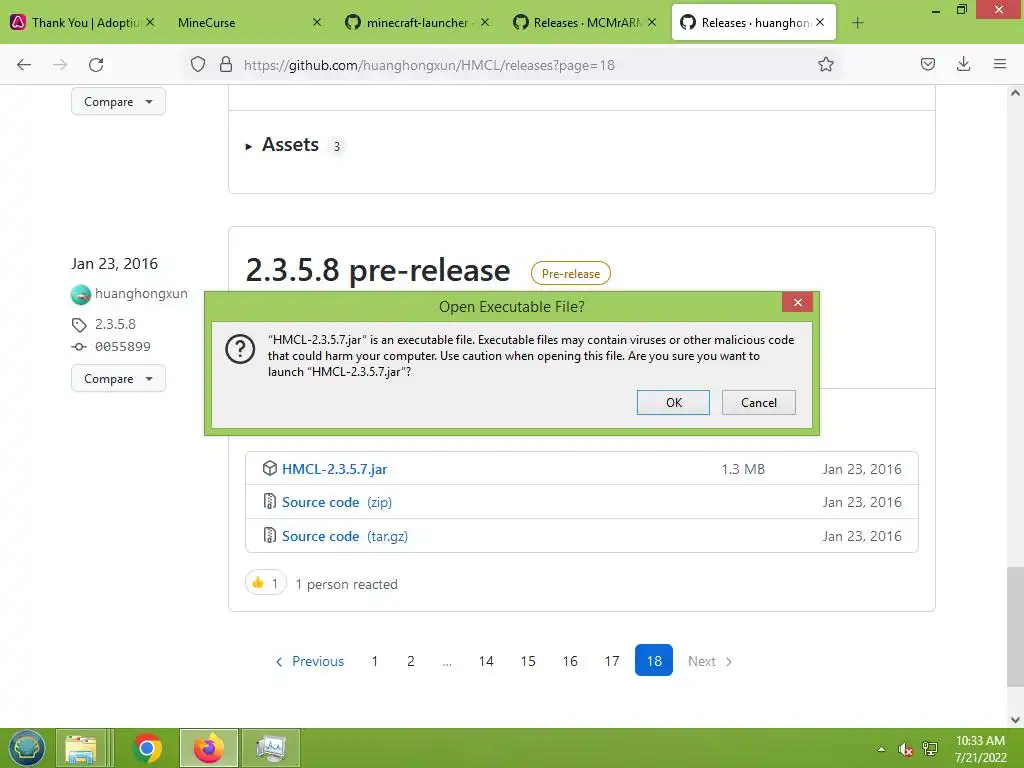Go back using the browser back arrow
This screenshot has height=768, width=1024.
[x=24, y=65]
